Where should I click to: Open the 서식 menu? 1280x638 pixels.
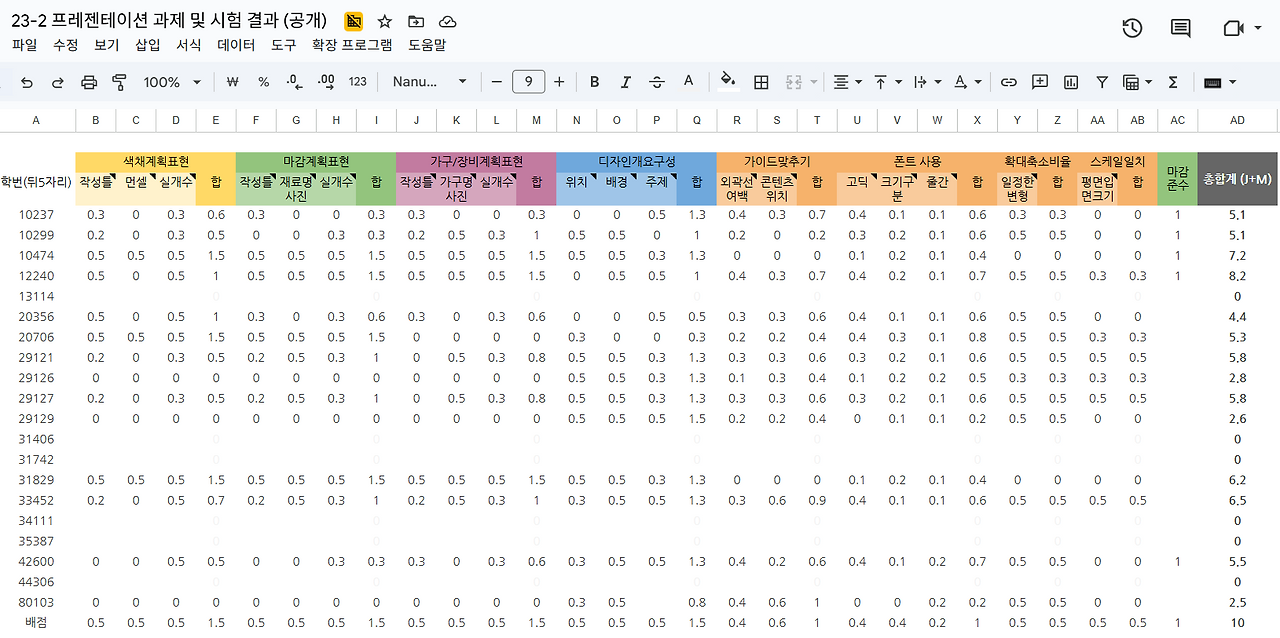[189, 45]
